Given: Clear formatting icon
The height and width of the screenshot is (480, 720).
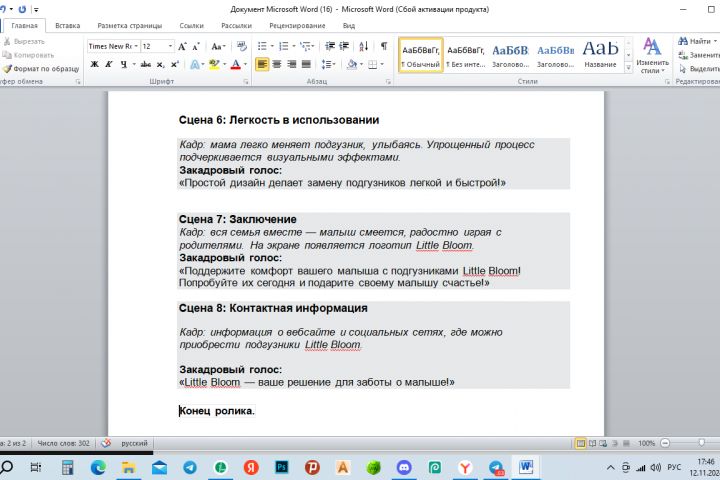Looking at the screenshot, I should (x=242, y=46).
